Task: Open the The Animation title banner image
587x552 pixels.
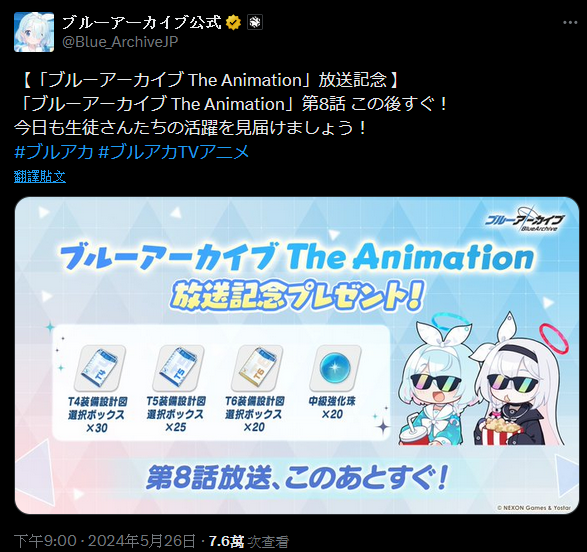Action: pyautogui.click(x=297, y=355)
